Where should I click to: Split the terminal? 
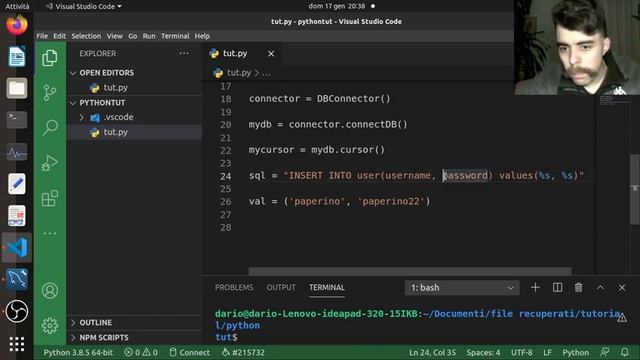pos(557,288)
